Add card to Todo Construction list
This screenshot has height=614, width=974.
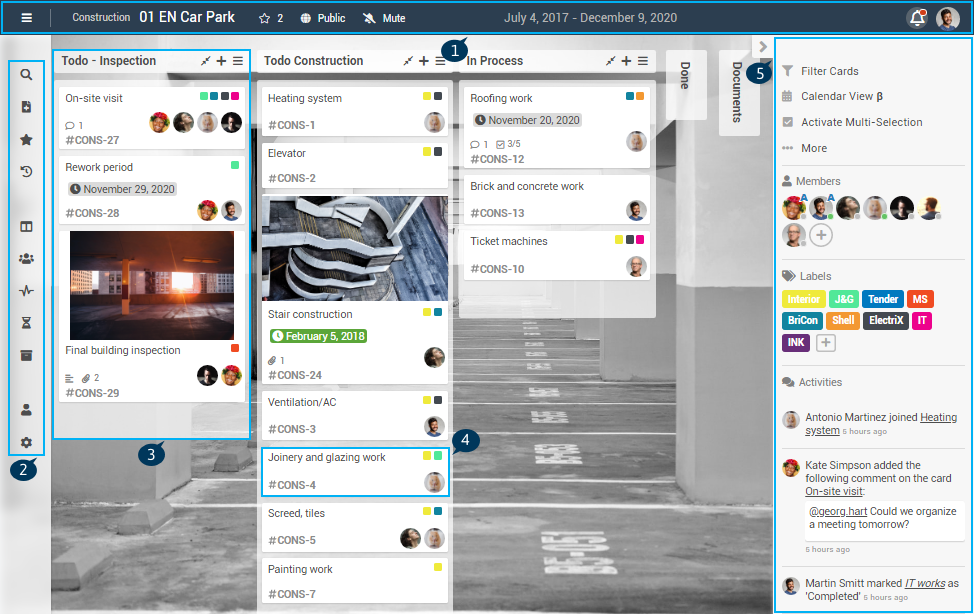(424, 61)
